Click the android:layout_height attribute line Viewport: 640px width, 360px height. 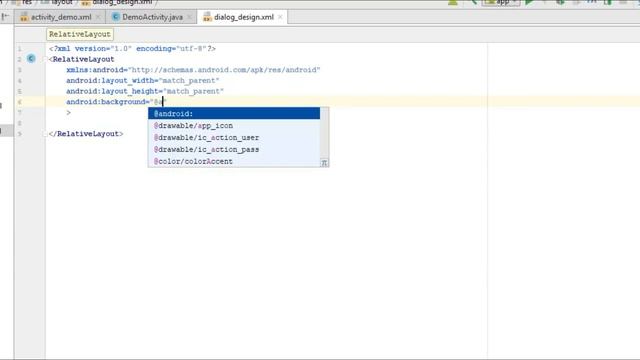coord(145,91)
